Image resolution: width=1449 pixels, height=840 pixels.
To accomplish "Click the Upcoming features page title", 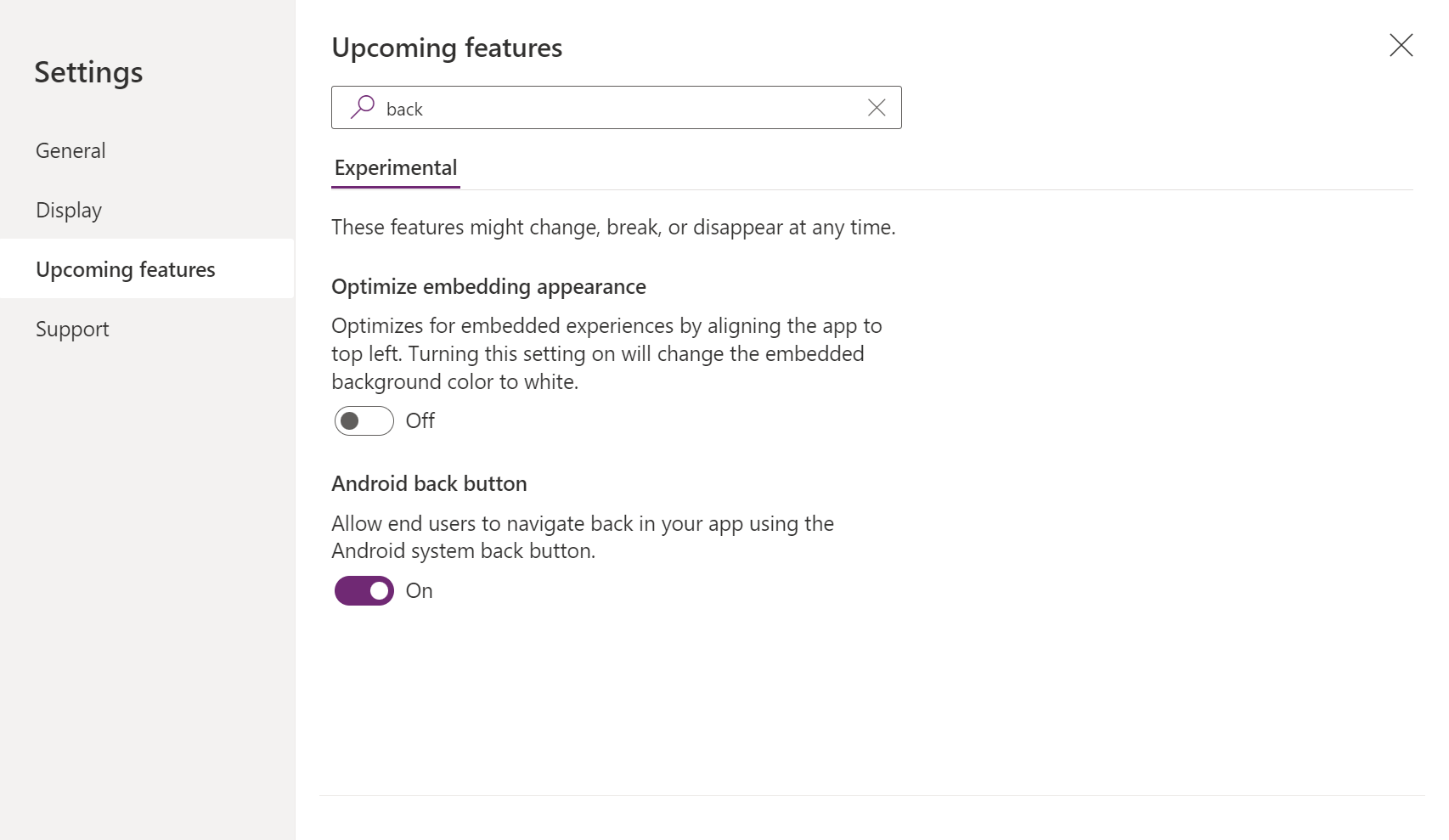I will pyautogui.click(x=447, y=48).
